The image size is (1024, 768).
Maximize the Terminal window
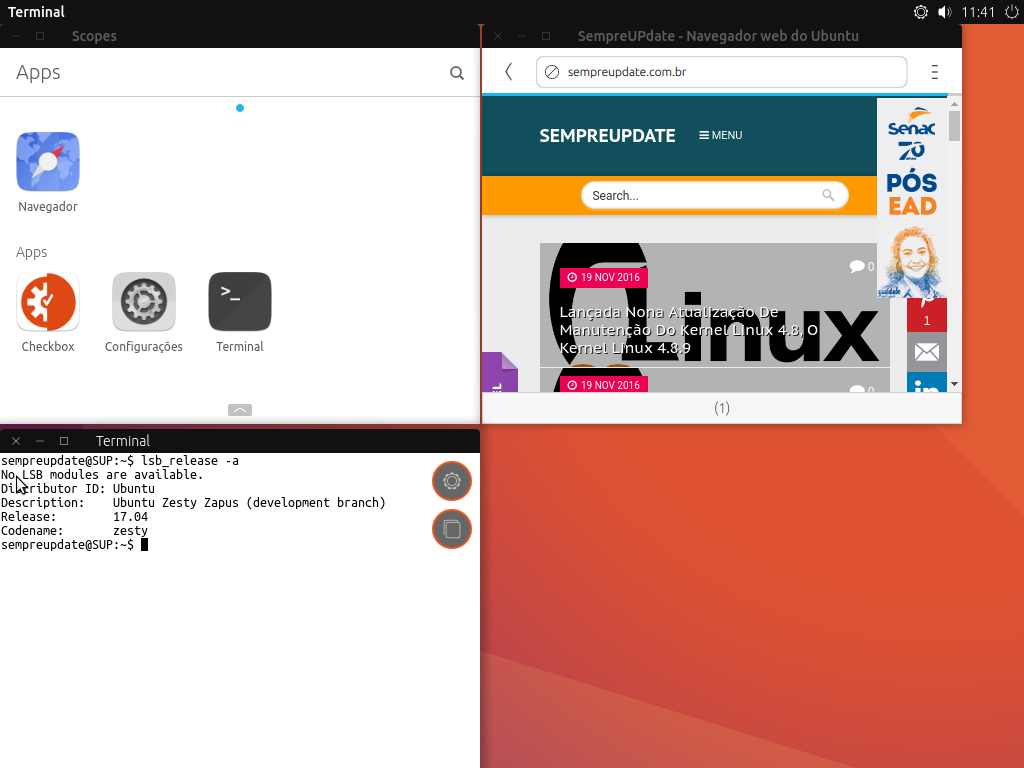[64, 441]
